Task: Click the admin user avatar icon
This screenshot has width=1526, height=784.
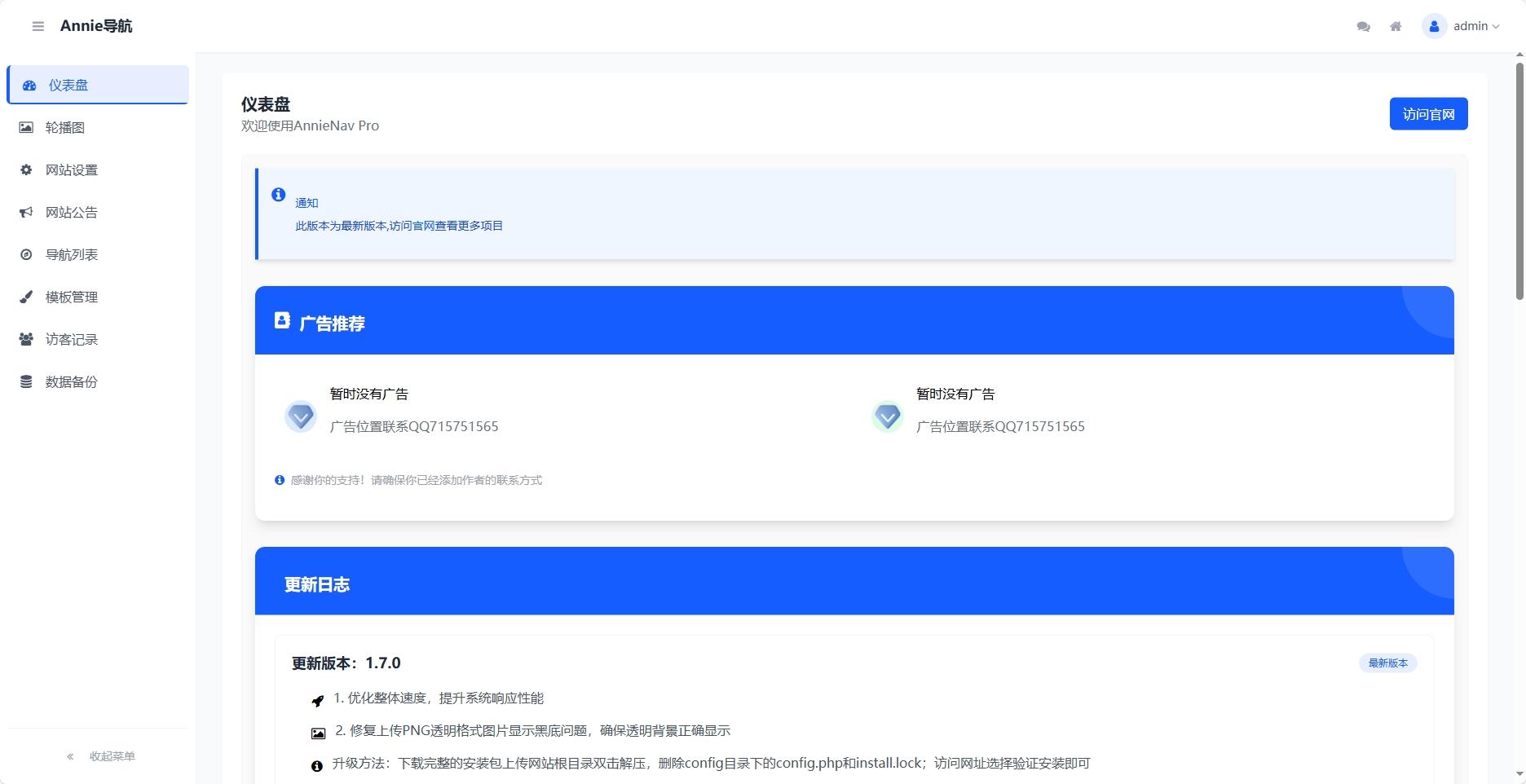Action: [1434, 26]
